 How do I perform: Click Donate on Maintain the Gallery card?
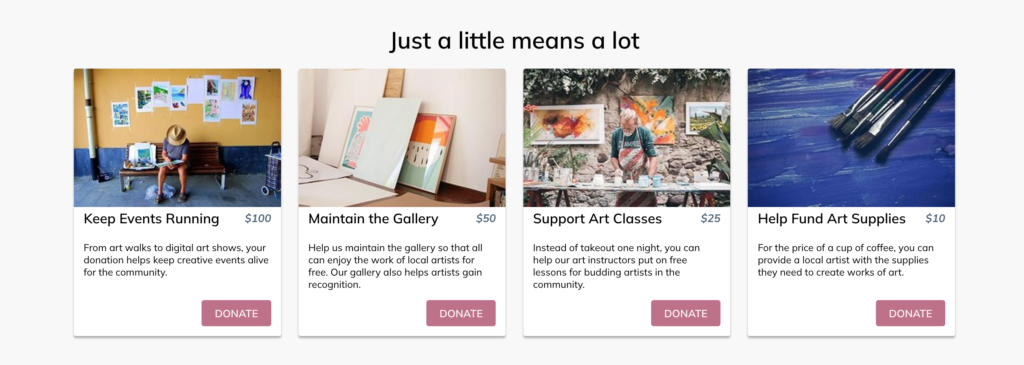(460, 313)
